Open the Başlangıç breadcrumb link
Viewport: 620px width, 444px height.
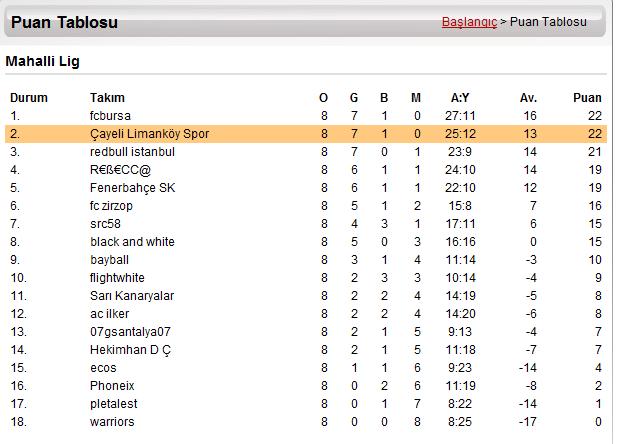click(x=469, y=22)
